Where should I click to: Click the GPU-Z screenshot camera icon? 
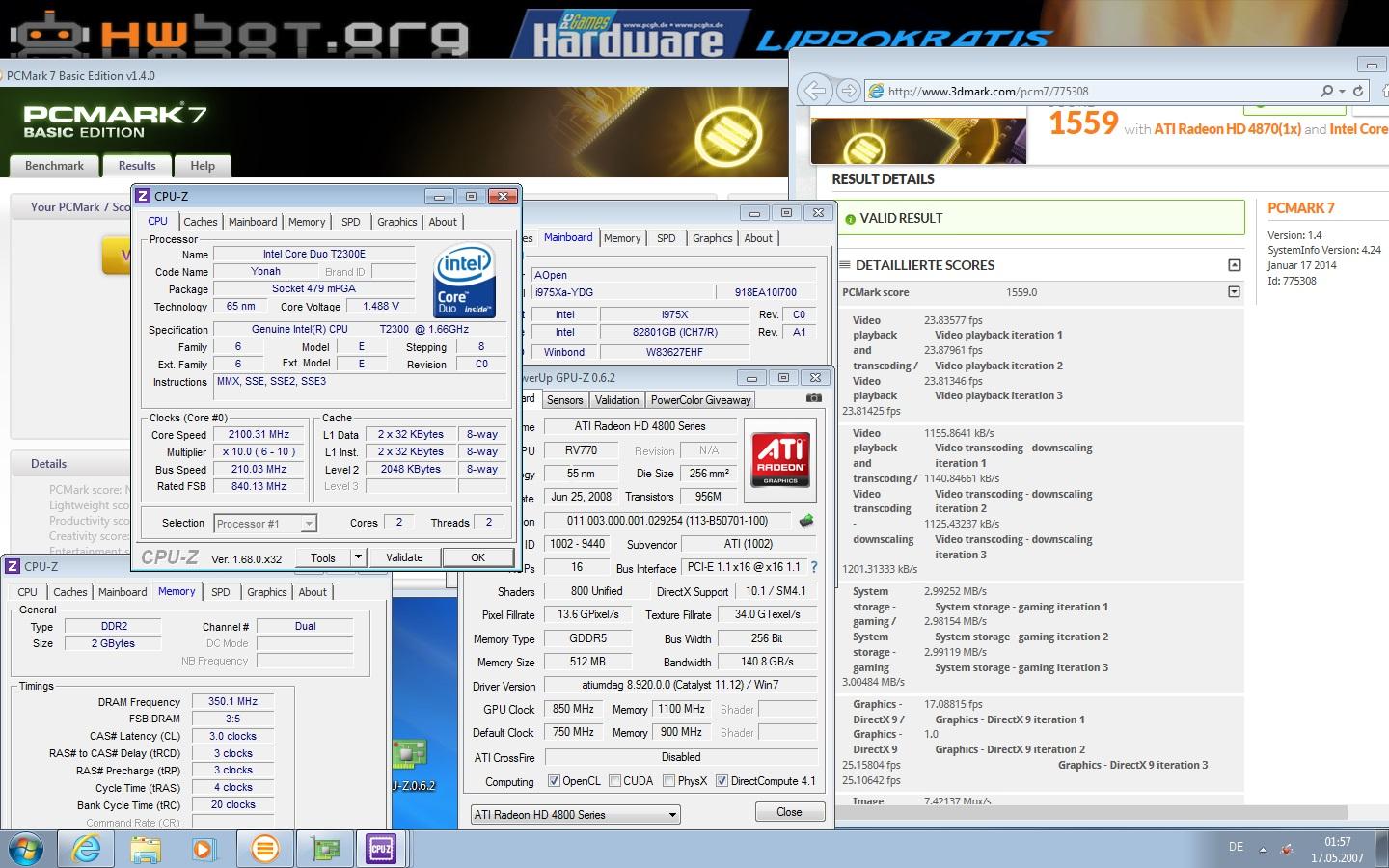point(814,398)
